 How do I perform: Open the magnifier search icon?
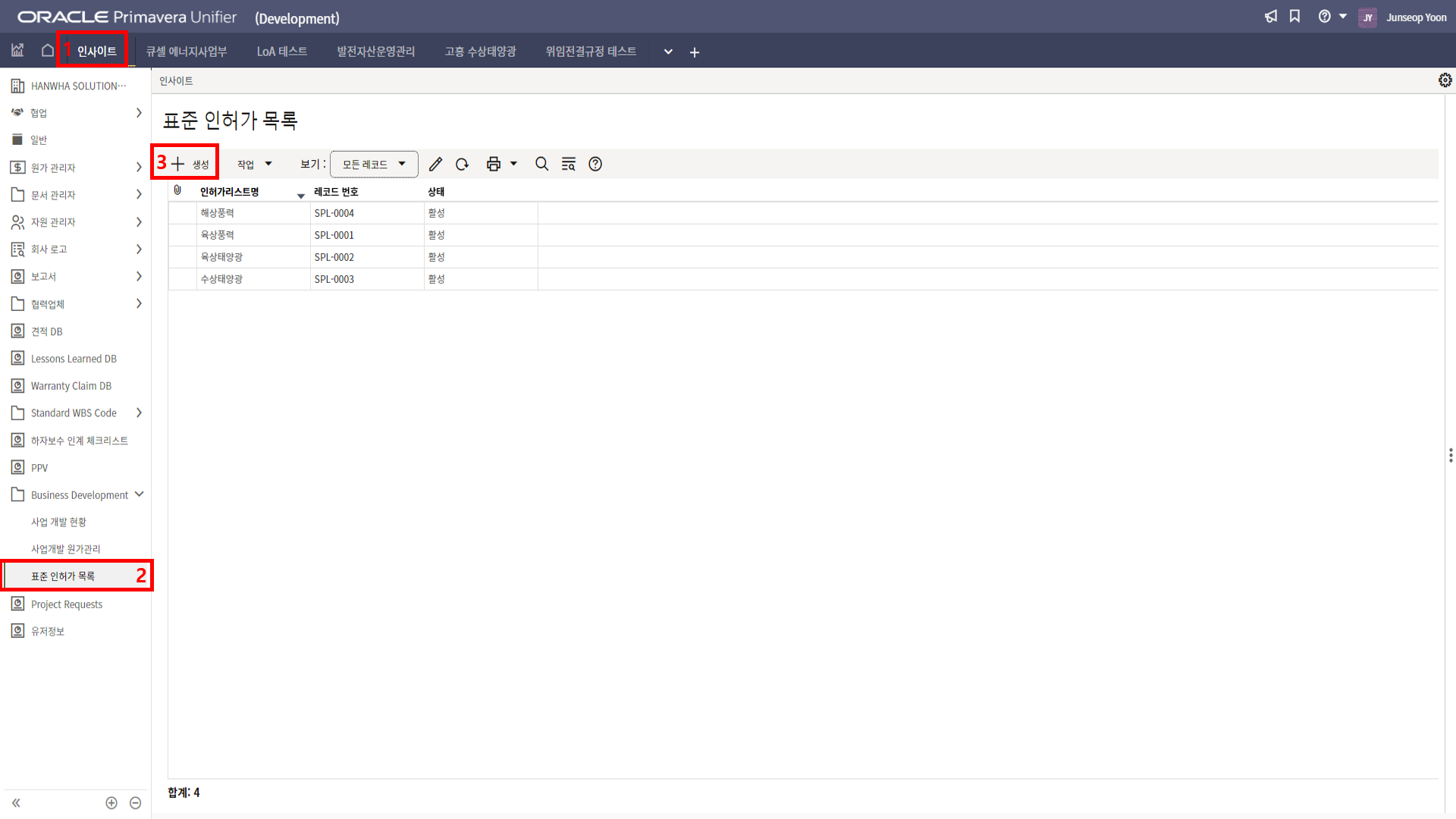point(541,164)
